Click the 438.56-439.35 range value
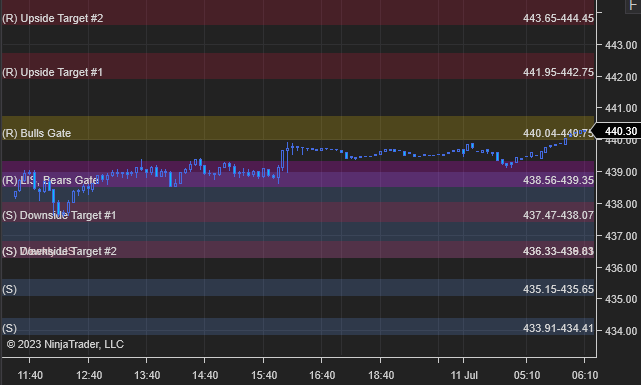Image resolution: width=641 pixels, height=385 pixels. [x=558, y=180]
